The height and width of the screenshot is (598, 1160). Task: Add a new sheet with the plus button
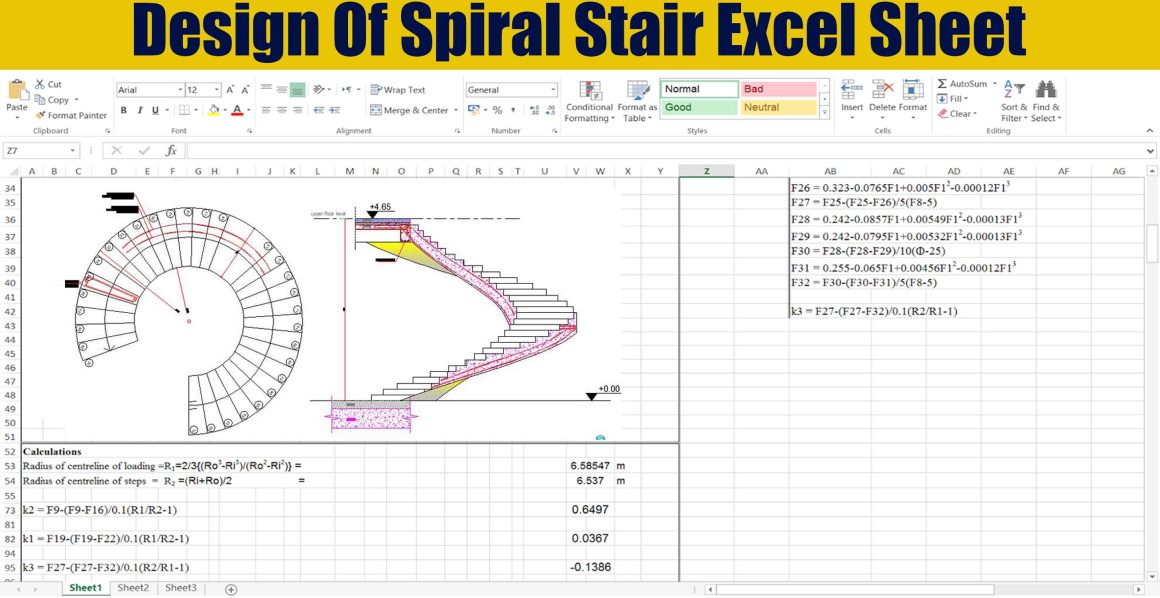pyautogui.click(x=229, y=588)
